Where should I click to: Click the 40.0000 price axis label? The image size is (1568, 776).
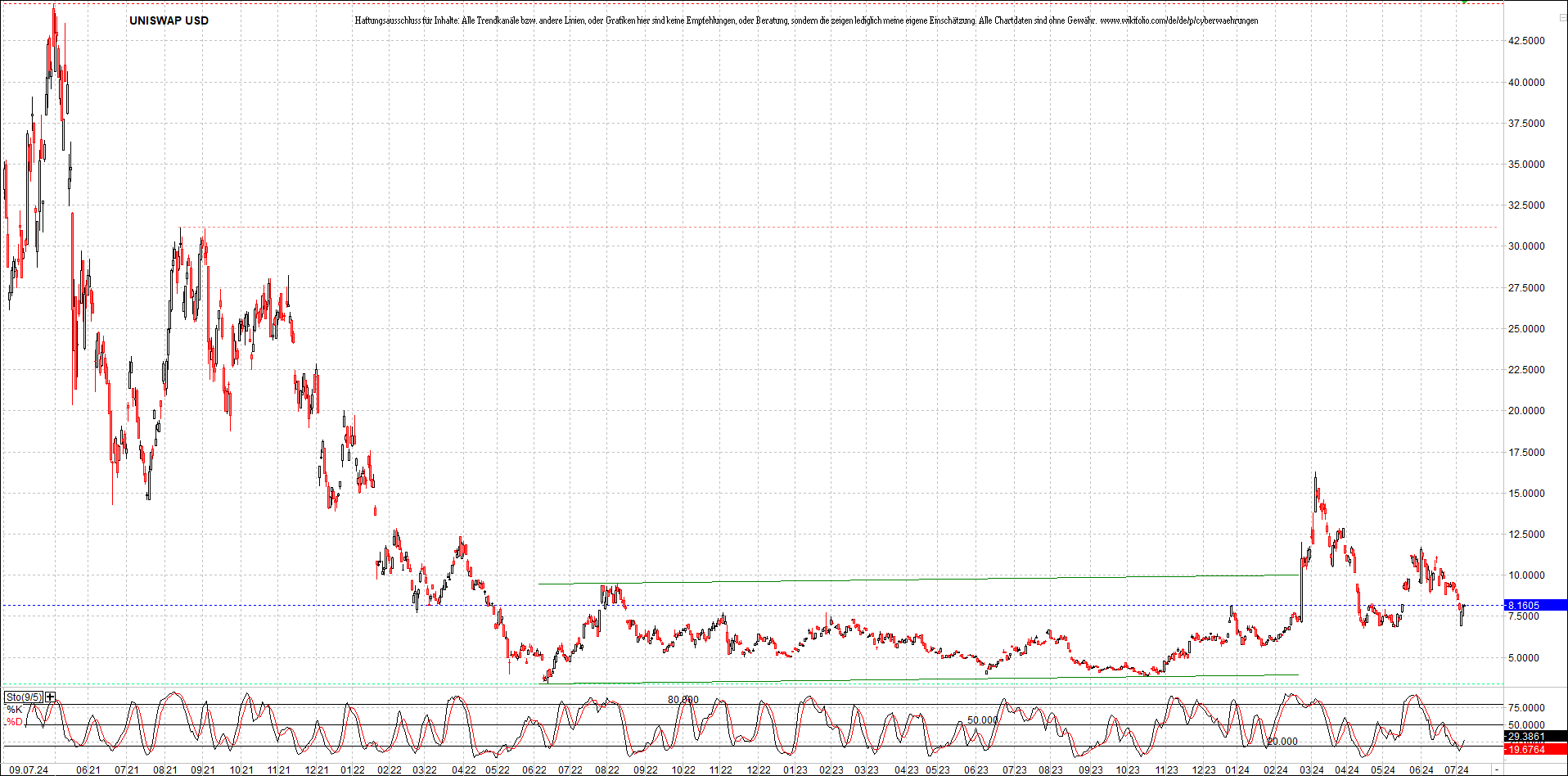click(1527, 83)
